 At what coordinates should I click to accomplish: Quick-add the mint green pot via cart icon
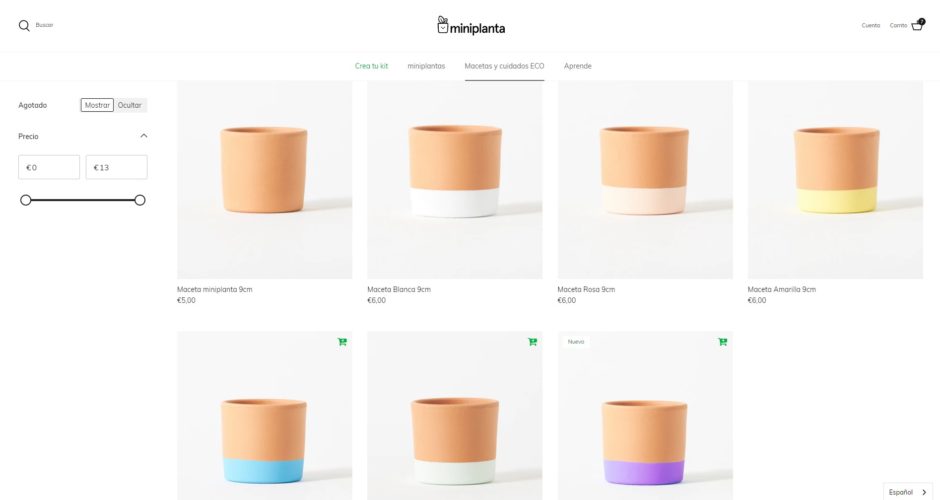pos(532,342)
